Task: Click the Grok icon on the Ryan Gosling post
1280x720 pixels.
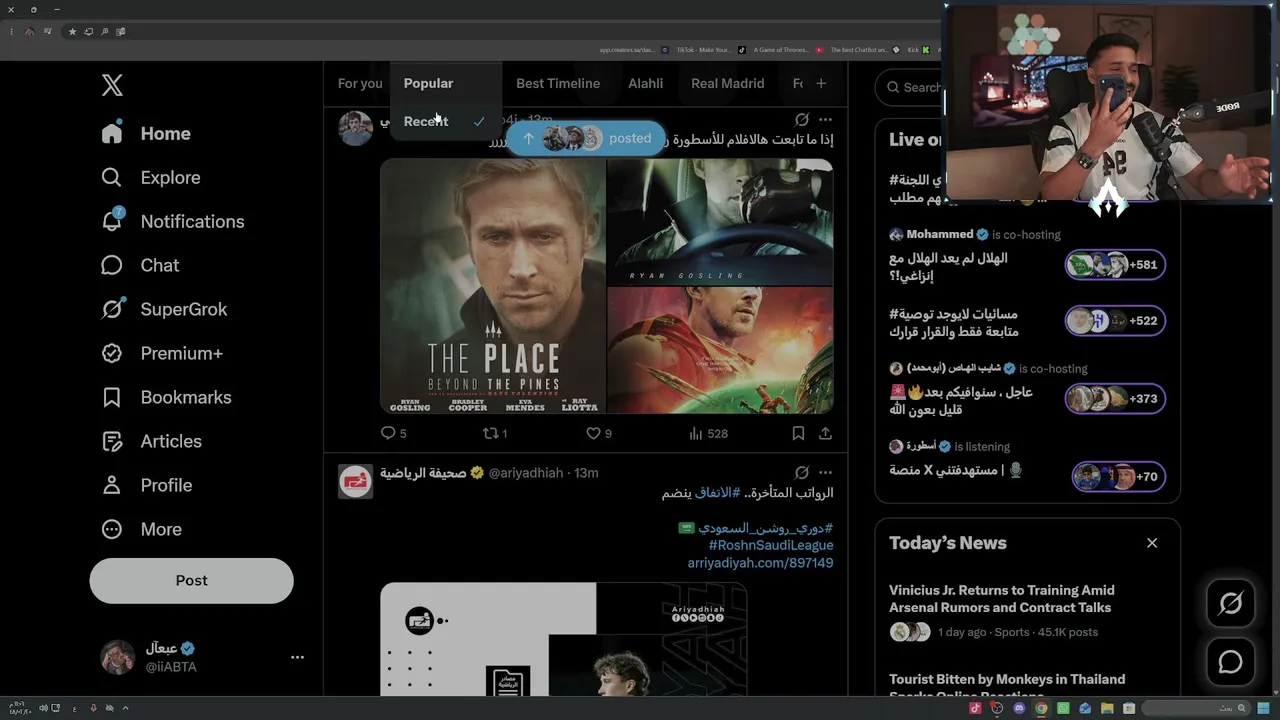Action: pos(801,120)
